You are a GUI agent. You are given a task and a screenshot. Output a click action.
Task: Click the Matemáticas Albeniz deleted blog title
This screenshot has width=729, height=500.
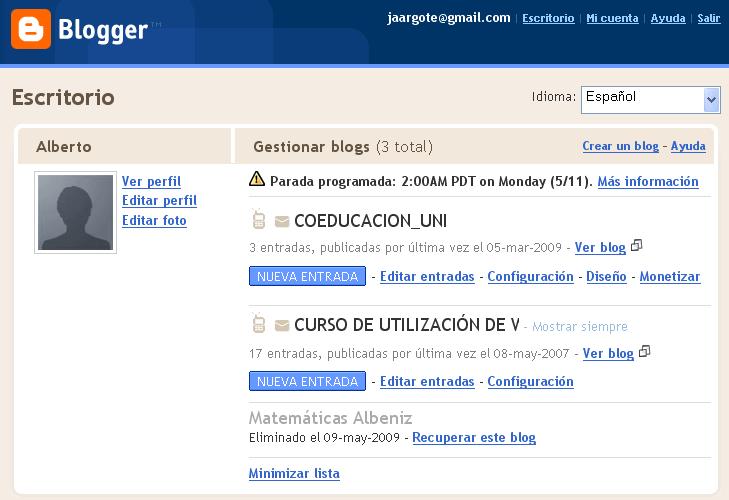point(330,418)
